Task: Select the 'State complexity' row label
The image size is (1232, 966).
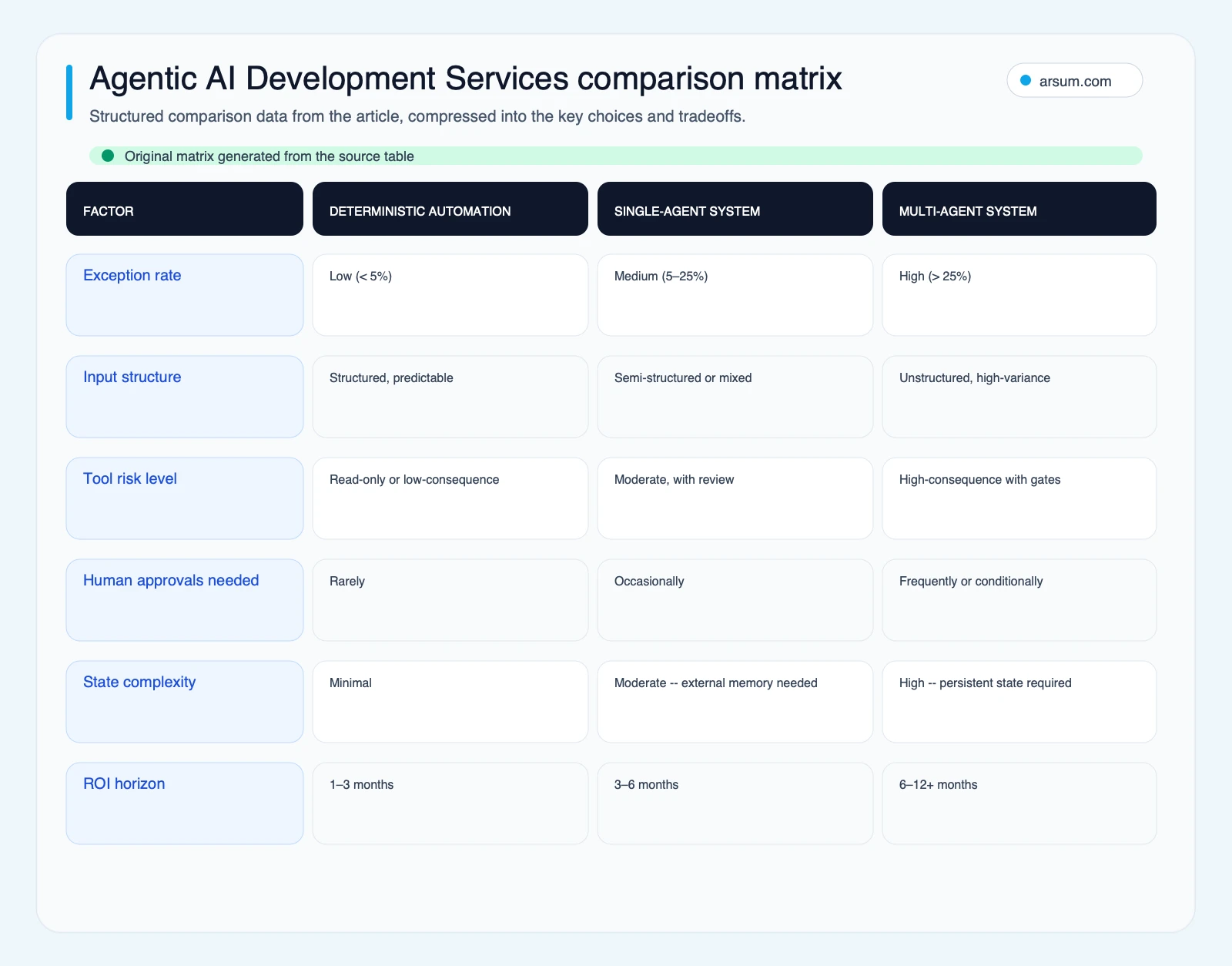Action: [x=185, y=702]
